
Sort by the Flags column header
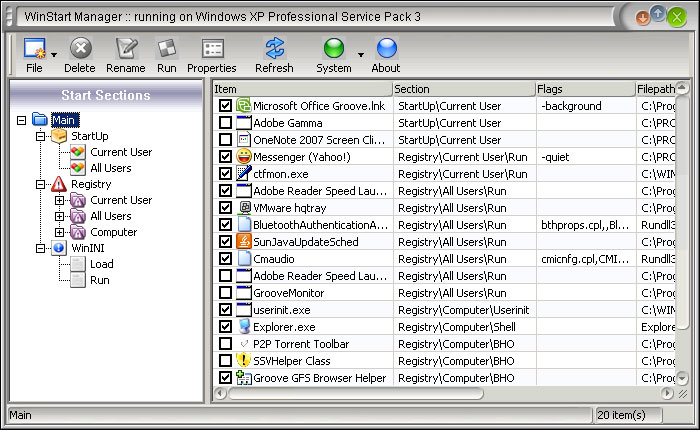tap(586, 89)
